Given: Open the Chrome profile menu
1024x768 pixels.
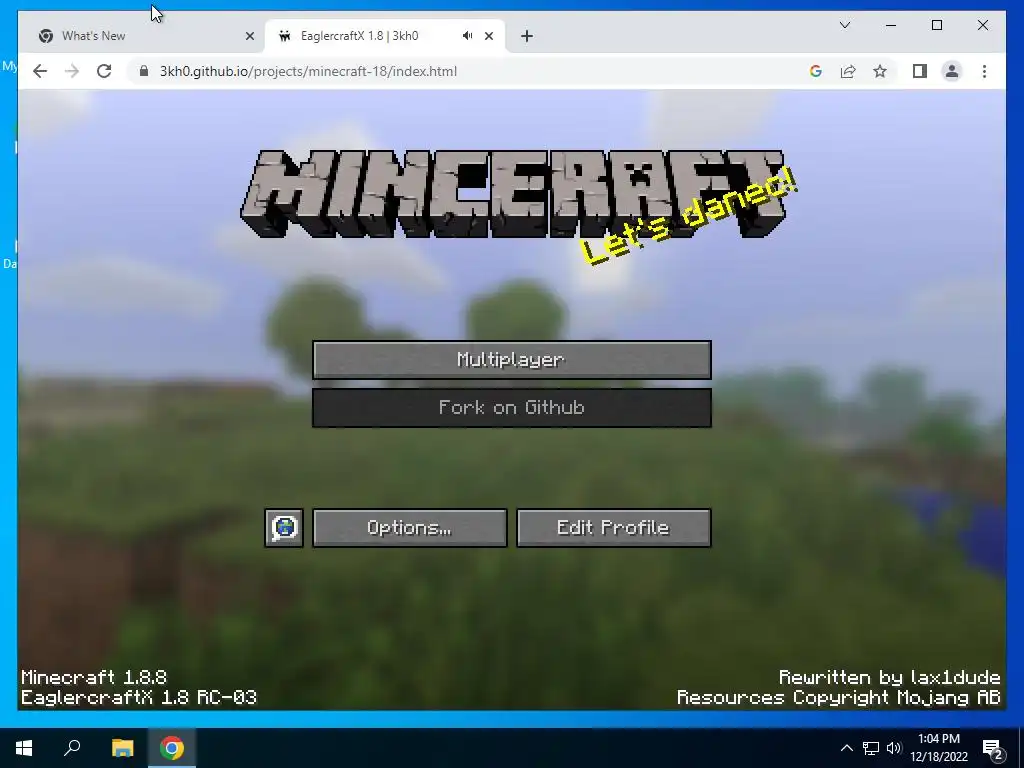Looking at the screenshot, I should 952,71.
